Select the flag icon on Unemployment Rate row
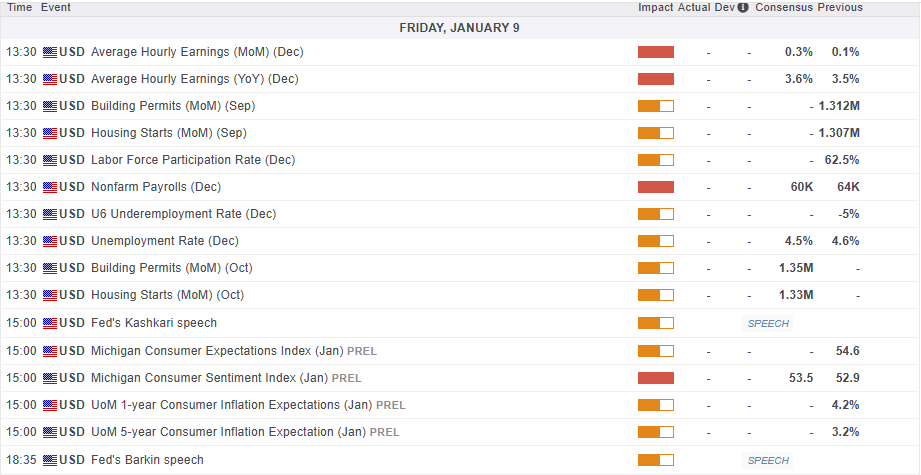Screen dimensions: 921x475 point(50,241)
